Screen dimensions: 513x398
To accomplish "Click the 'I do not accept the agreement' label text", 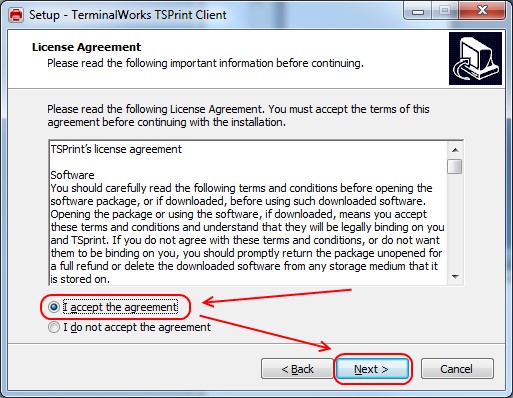I will pyautogui.click(x=137, y=327).
